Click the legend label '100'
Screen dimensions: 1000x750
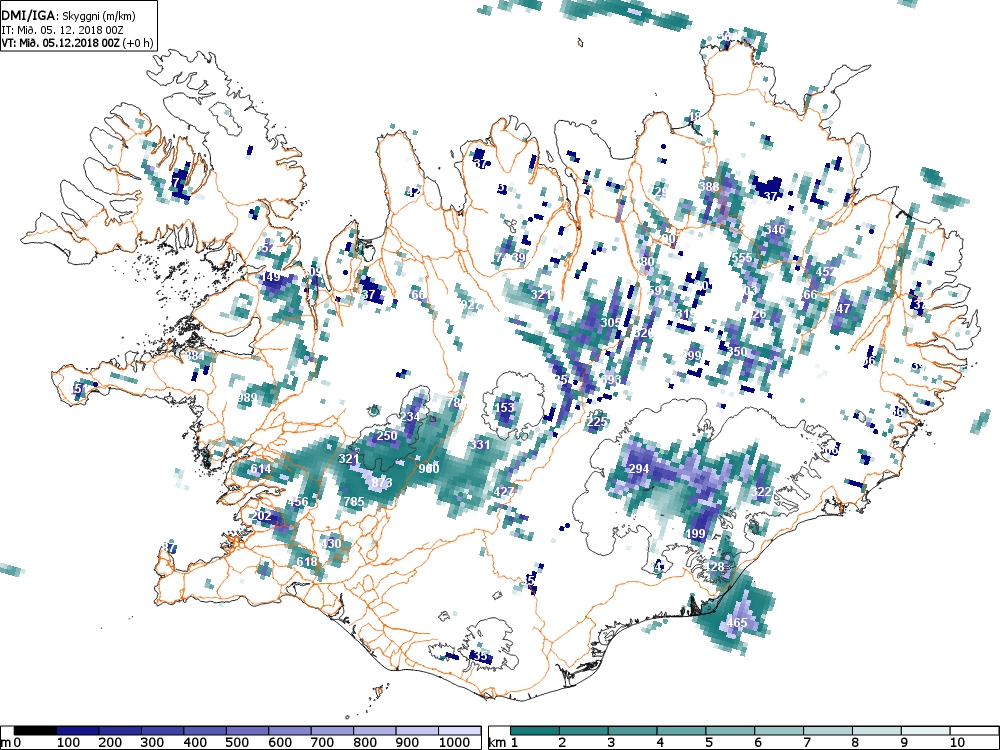(69, 742)
